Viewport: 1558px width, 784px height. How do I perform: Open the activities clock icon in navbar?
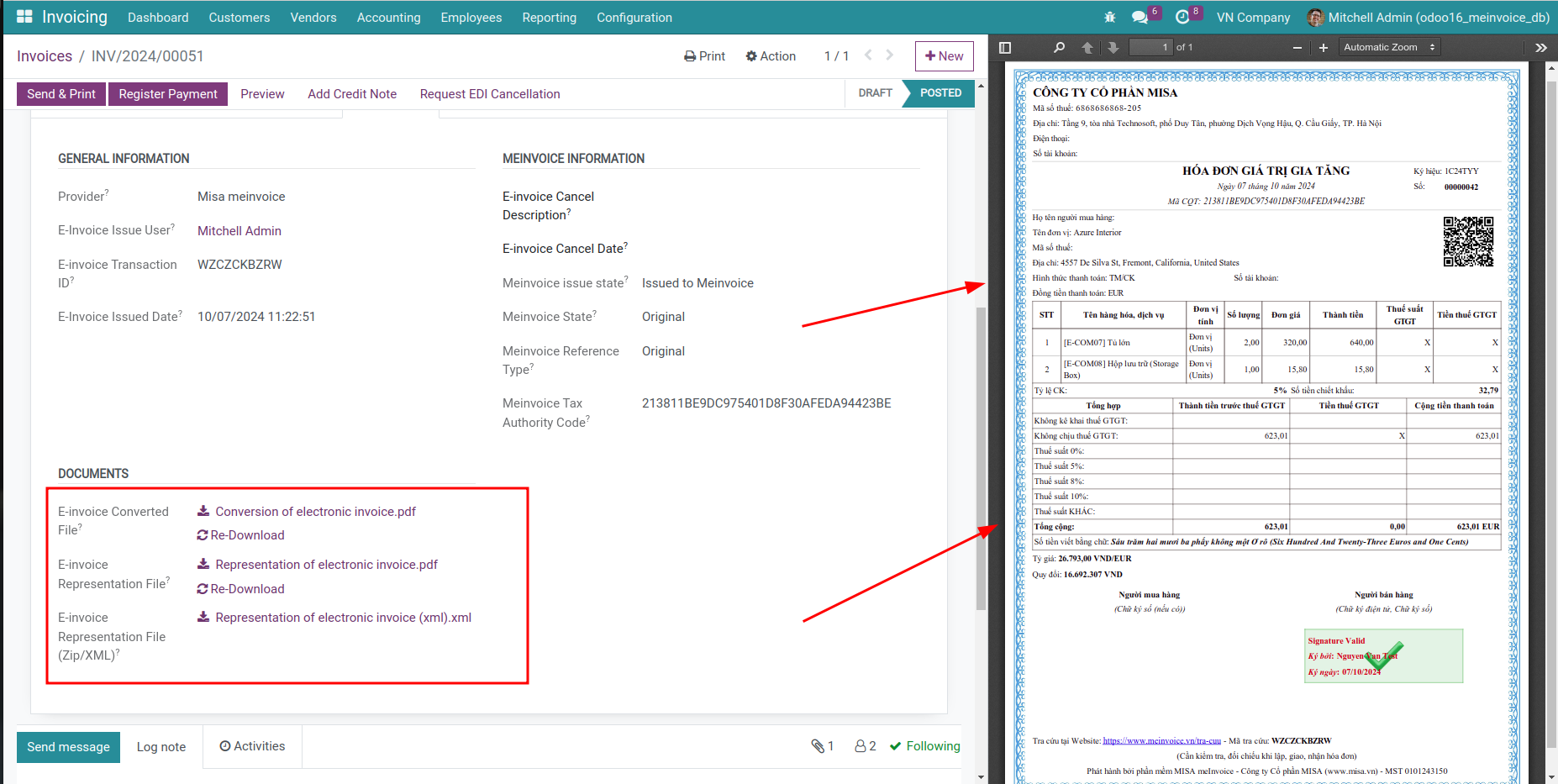[1182, 18]
